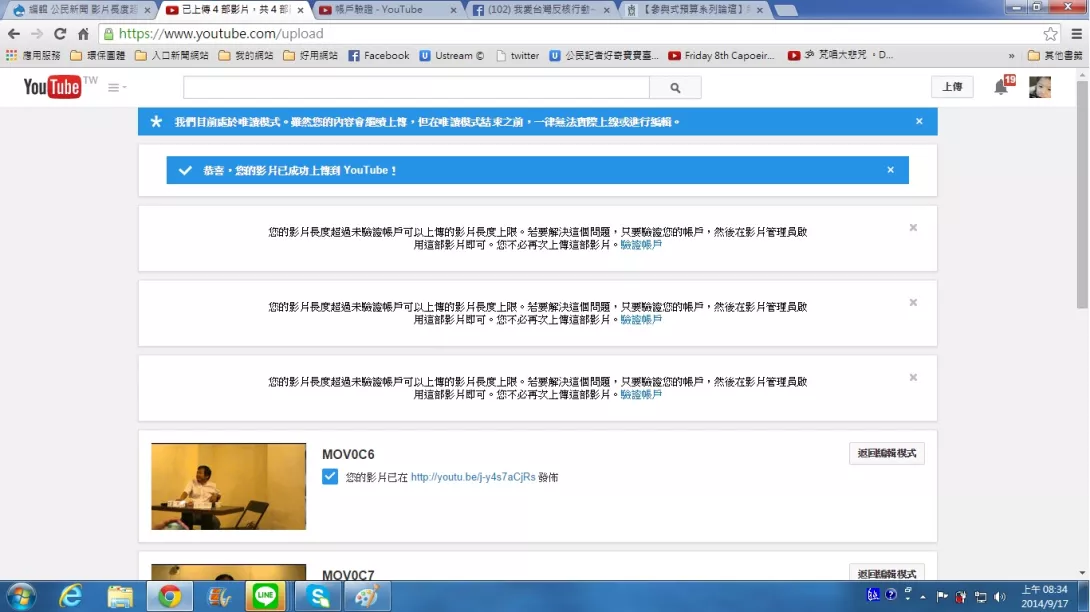
Task: Open Skype from the taskbar
Action: point(318,597)
